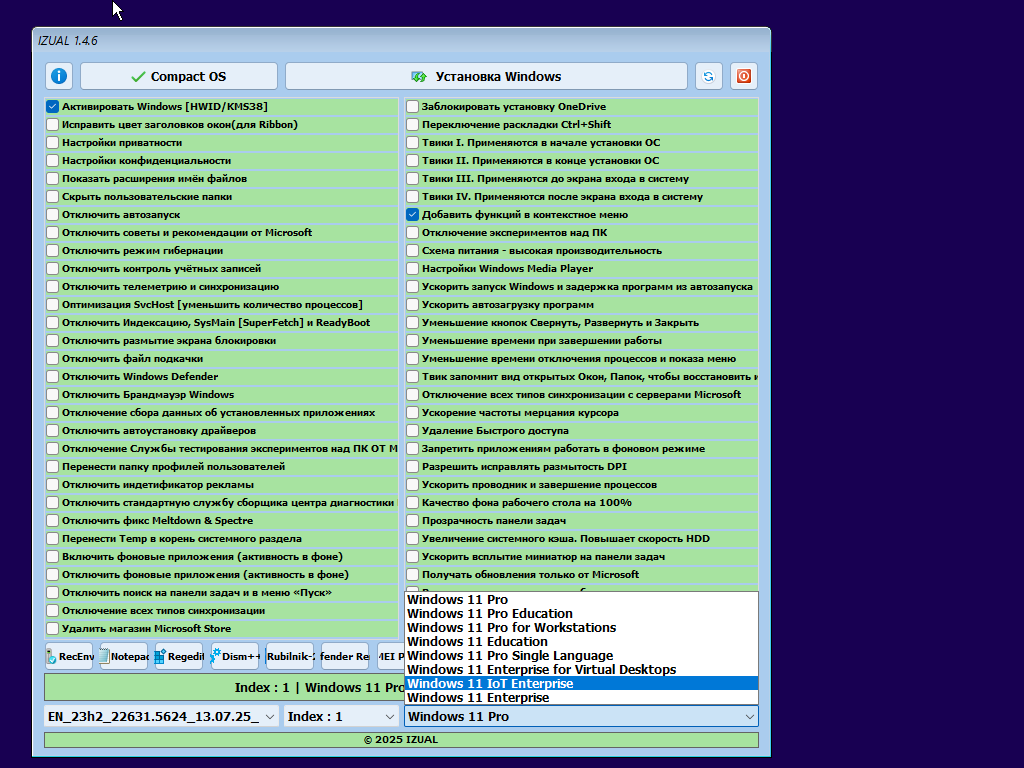This screenshot has height=768, width=1024.
Task: Toggle Ускорить автозагрузку программ
Action: (413, 304)
